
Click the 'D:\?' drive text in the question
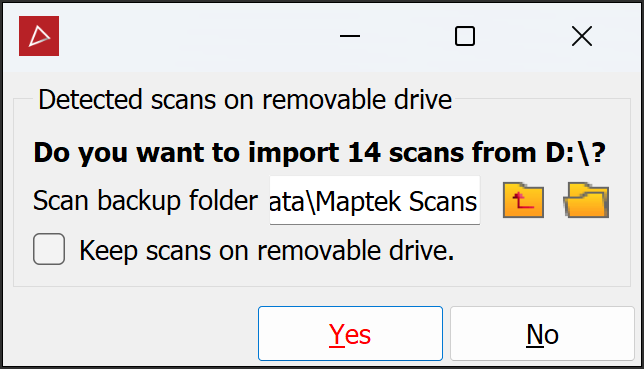(x=575, y=153)
